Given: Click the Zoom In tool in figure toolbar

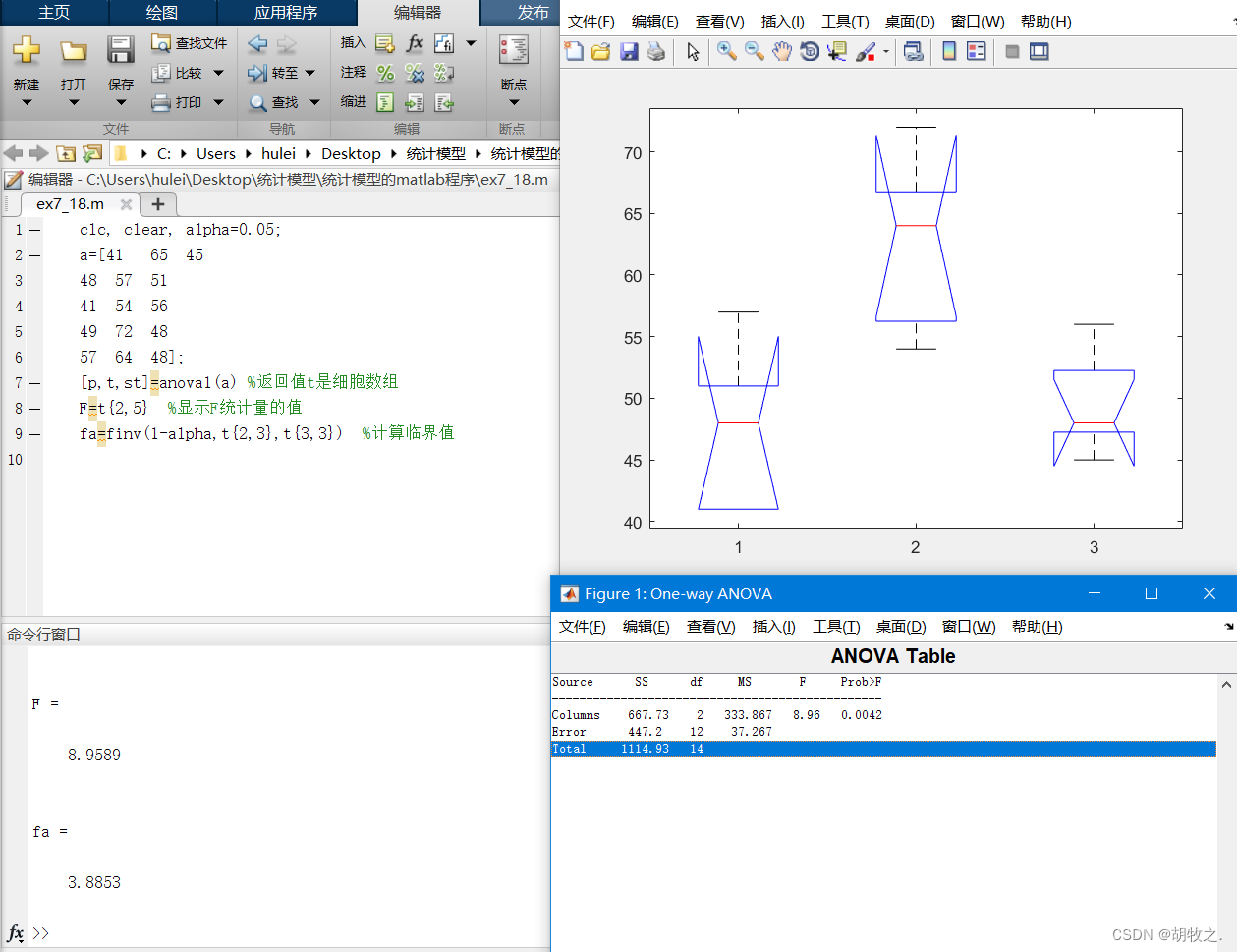Looking at the screenshot, I should click(727, 51).
